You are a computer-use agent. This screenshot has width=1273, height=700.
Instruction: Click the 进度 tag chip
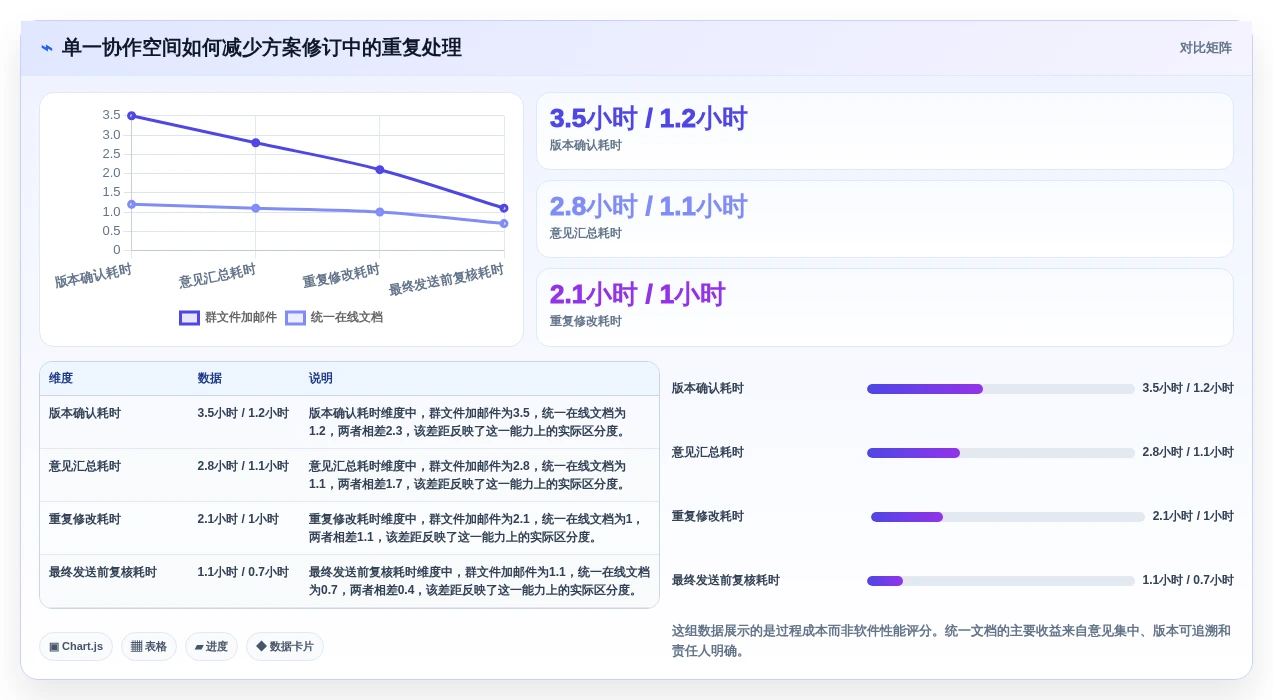click(x=211, y=647)
